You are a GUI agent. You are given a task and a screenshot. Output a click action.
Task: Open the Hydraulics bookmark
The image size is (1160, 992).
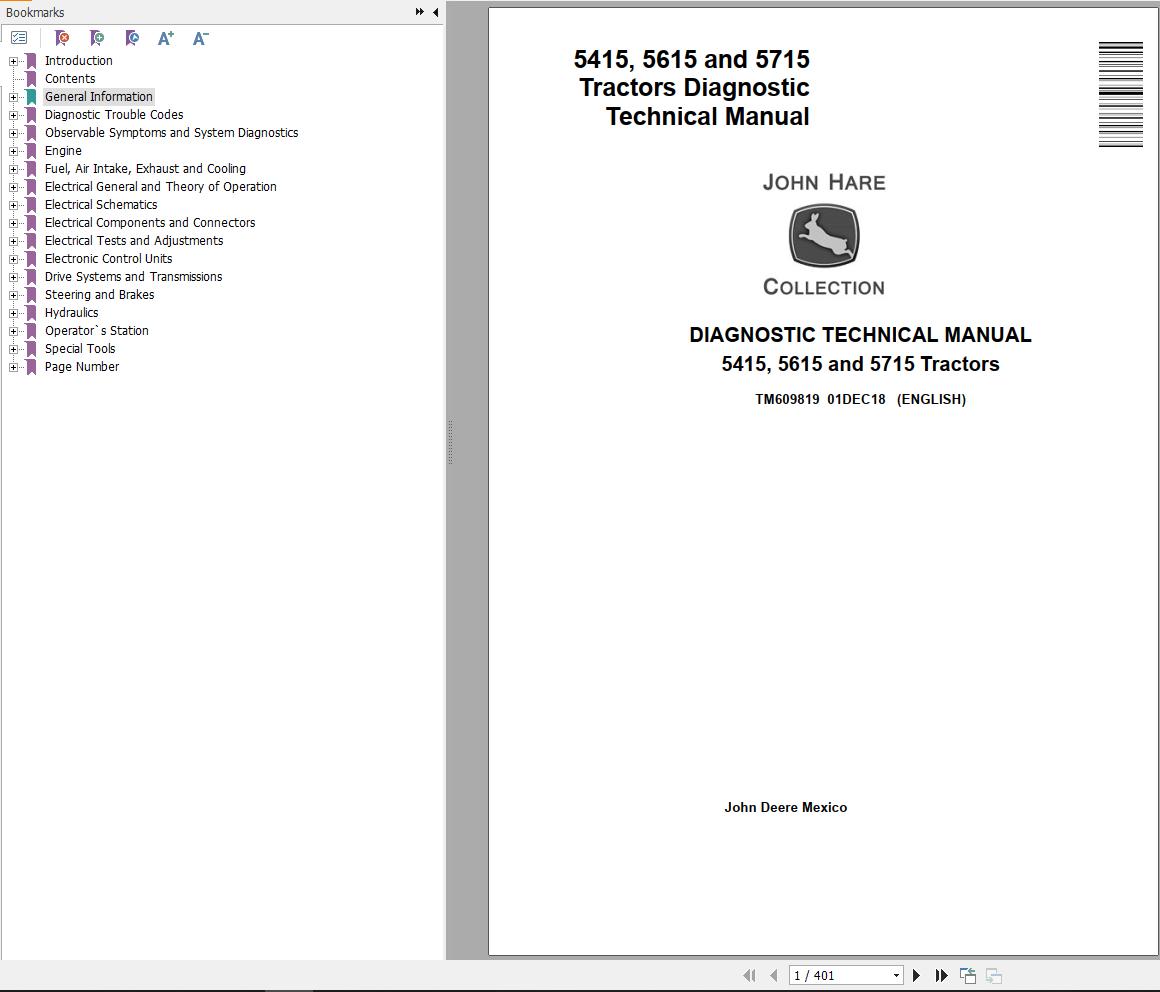71,313
